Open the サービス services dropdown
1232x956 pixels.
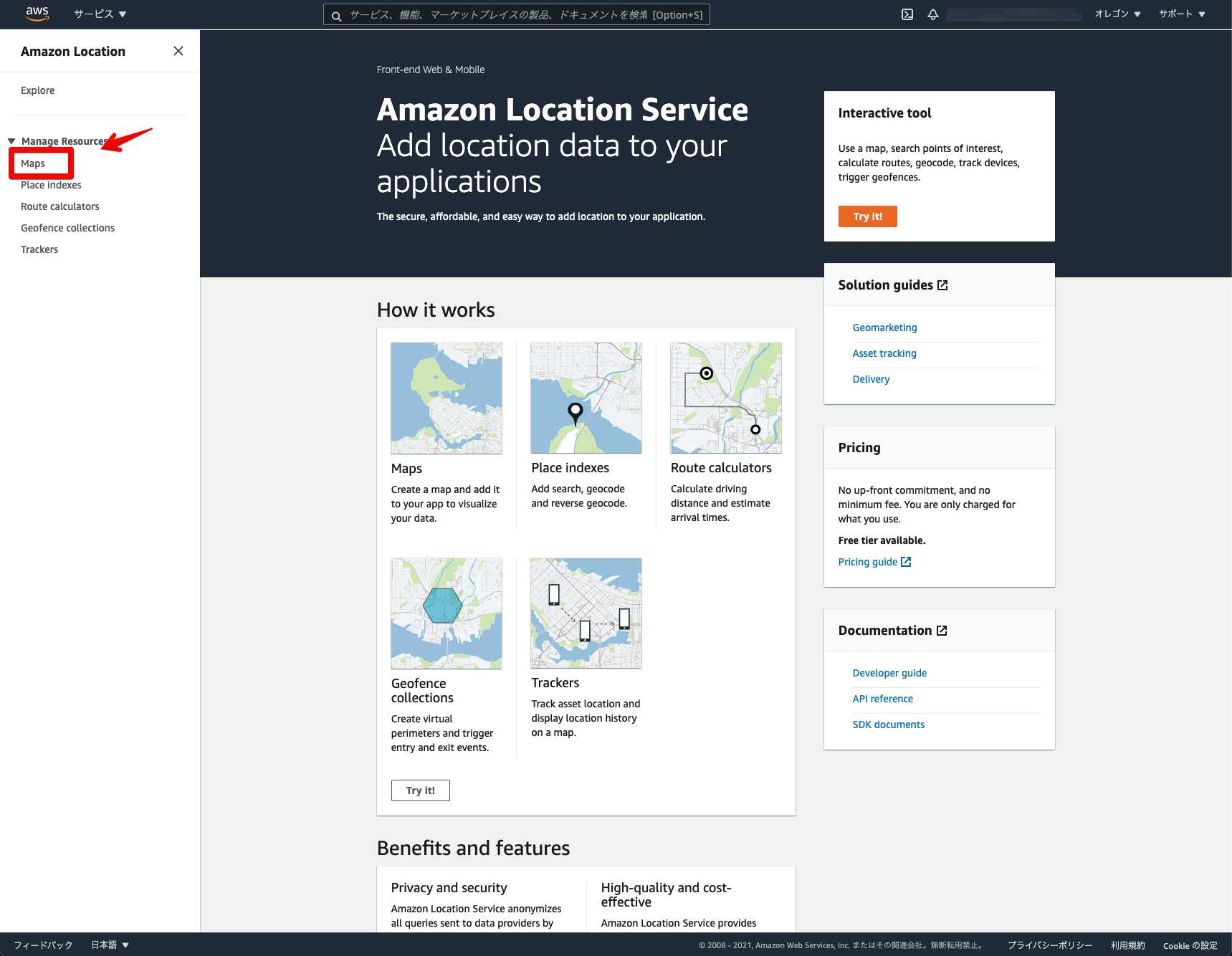[x=100, y=14]
